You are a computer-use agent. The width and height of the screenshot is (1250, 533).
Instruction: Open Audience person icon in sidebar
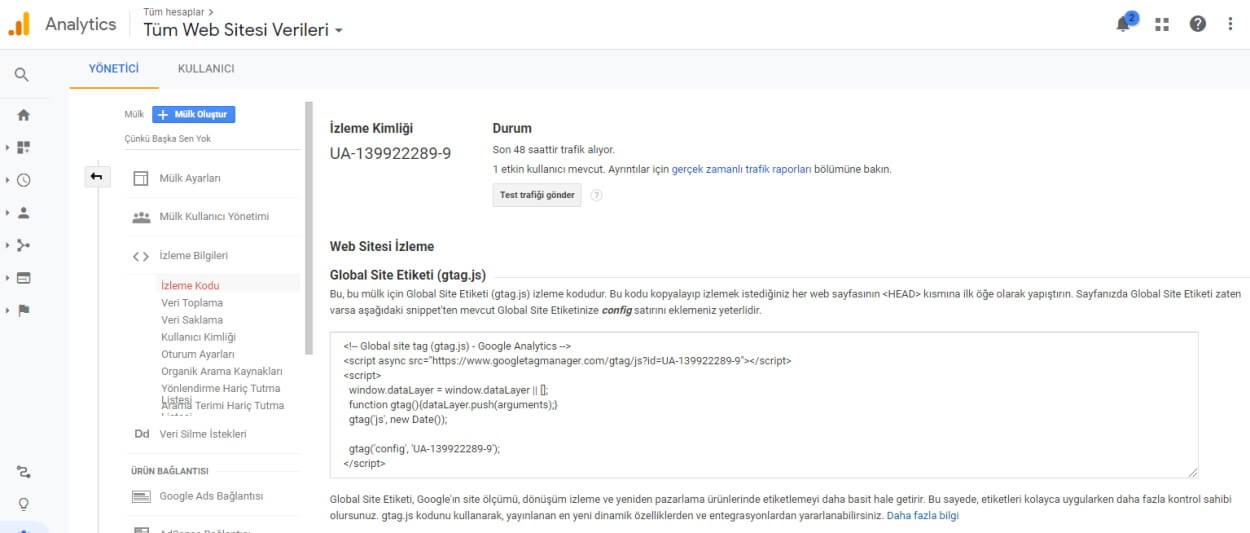point(23,213)
